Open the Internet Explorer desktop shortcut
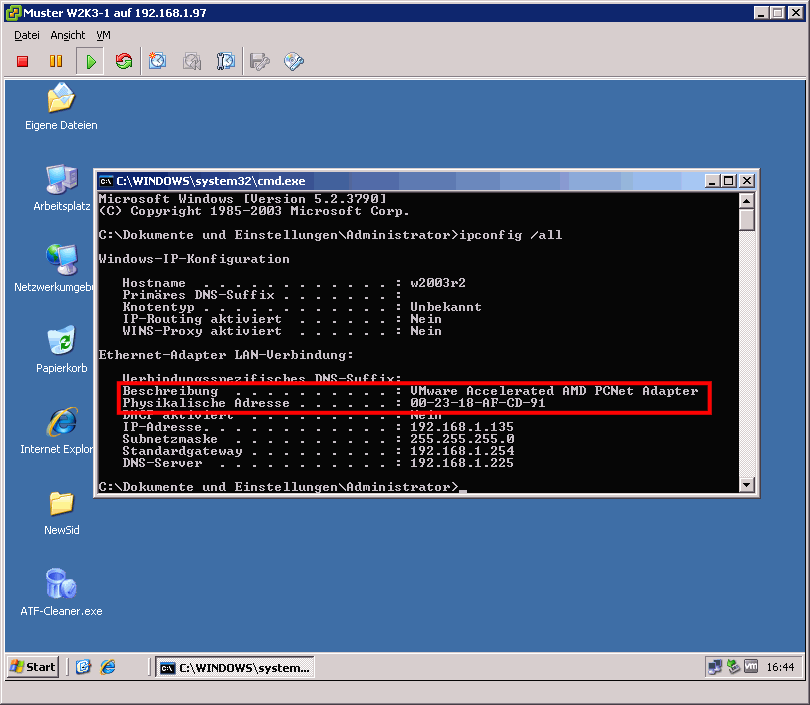Viewport: 810px width, 705px height. tap(61, 423)
